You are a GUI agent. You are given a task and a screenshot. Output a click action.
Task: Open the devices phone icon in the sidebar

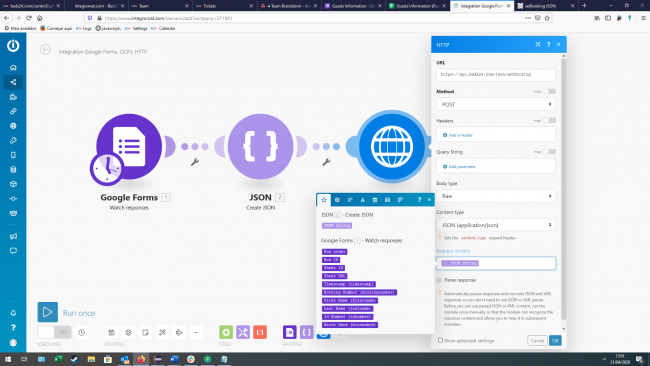click(x=13, y=155)
